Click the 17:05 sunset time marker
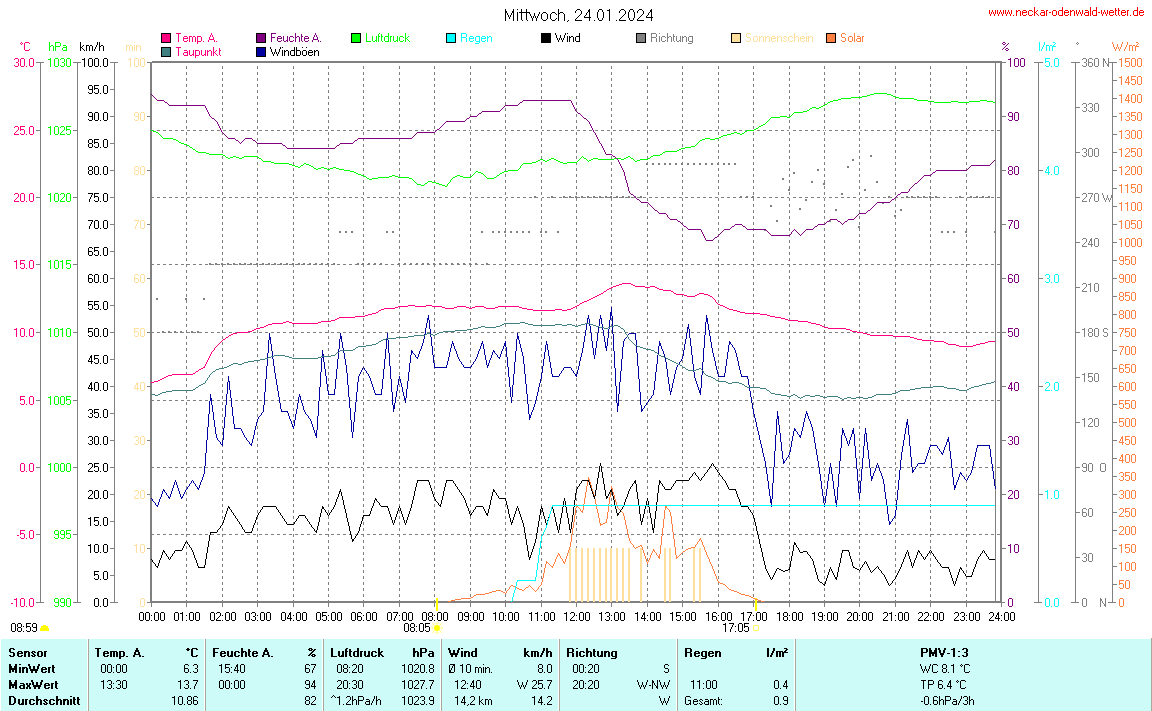Image resolution: width=1152 pixels, height=711 pixels. point(735,628)
